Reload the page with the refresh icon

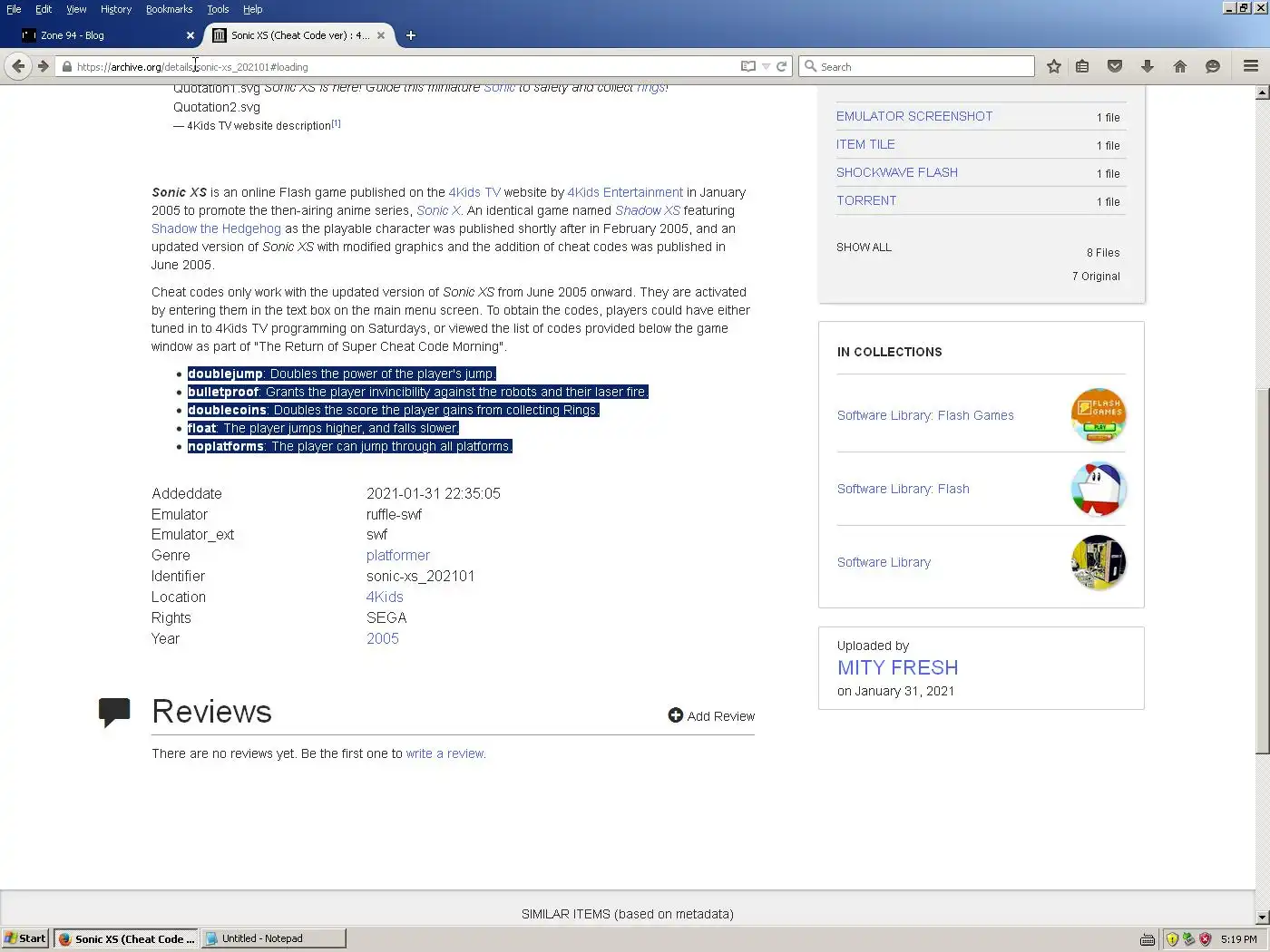tap(781, 66)
